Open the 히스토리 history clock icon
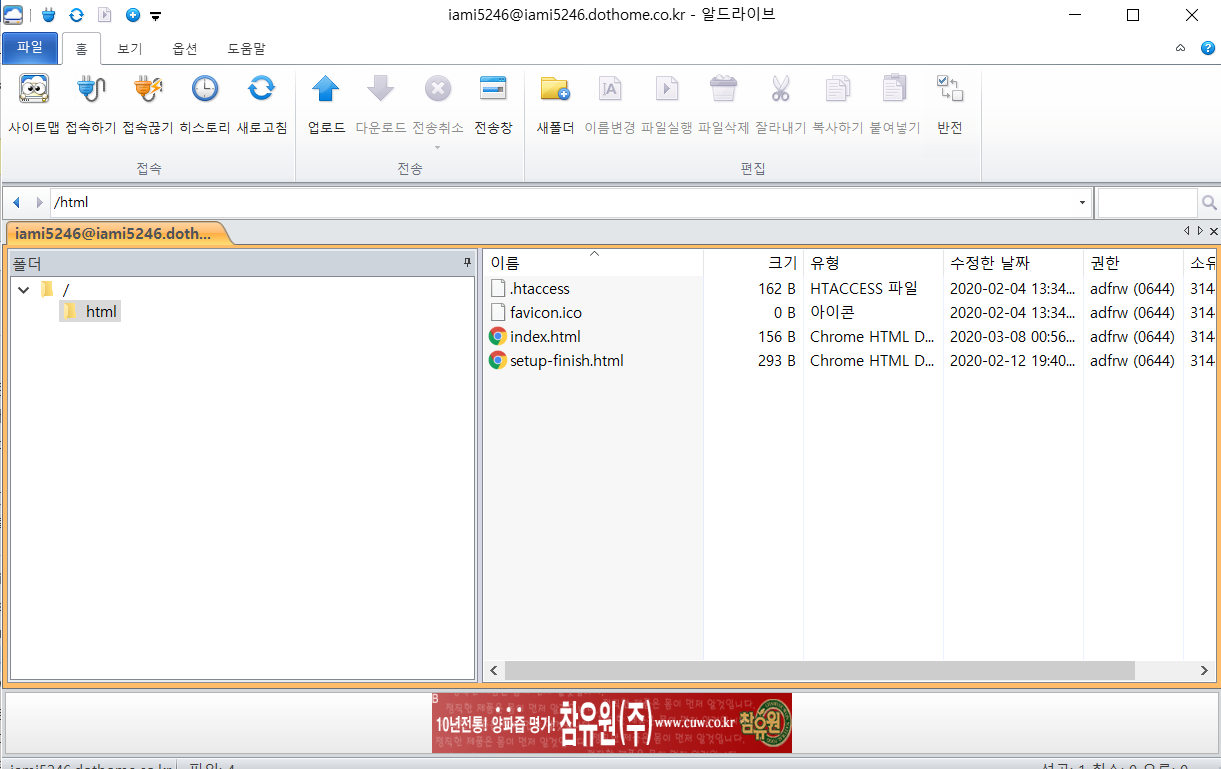1221x769 pixels. pos(205,91)
